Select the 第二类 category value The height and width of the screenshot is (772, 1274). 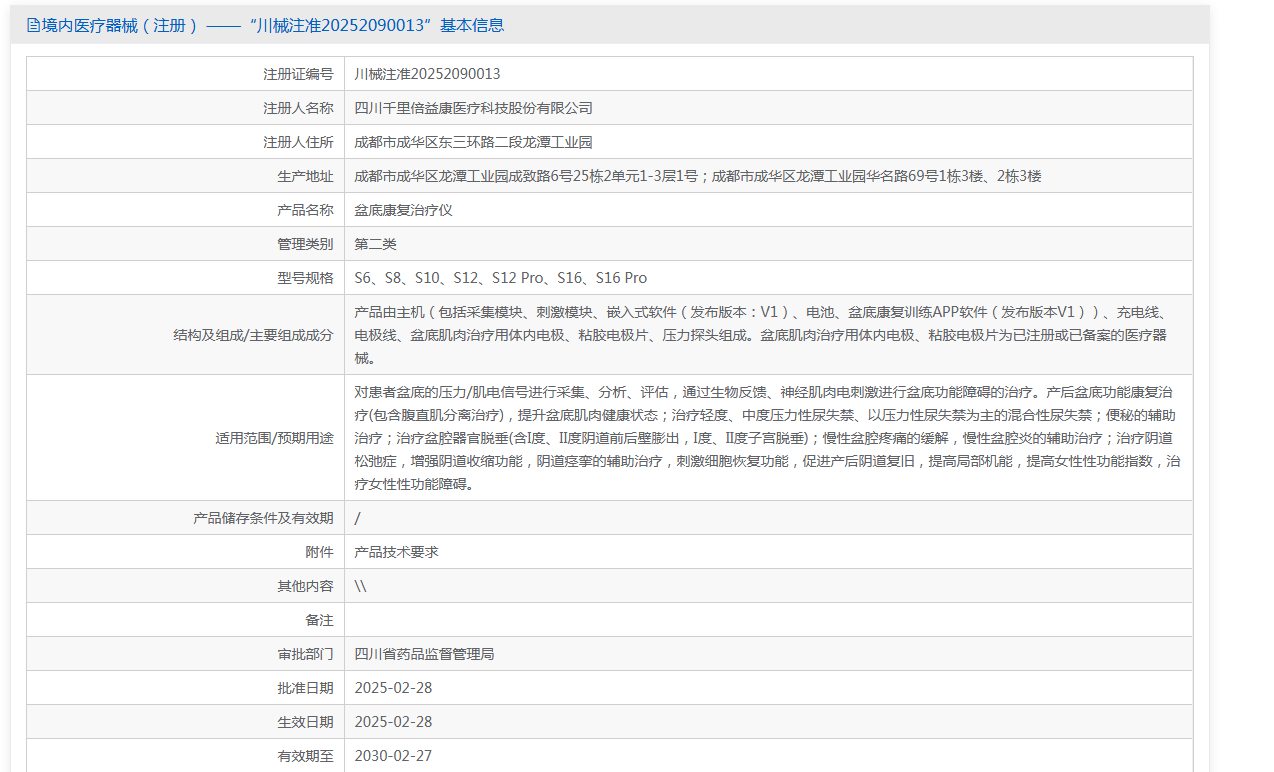tap(375, 244)
